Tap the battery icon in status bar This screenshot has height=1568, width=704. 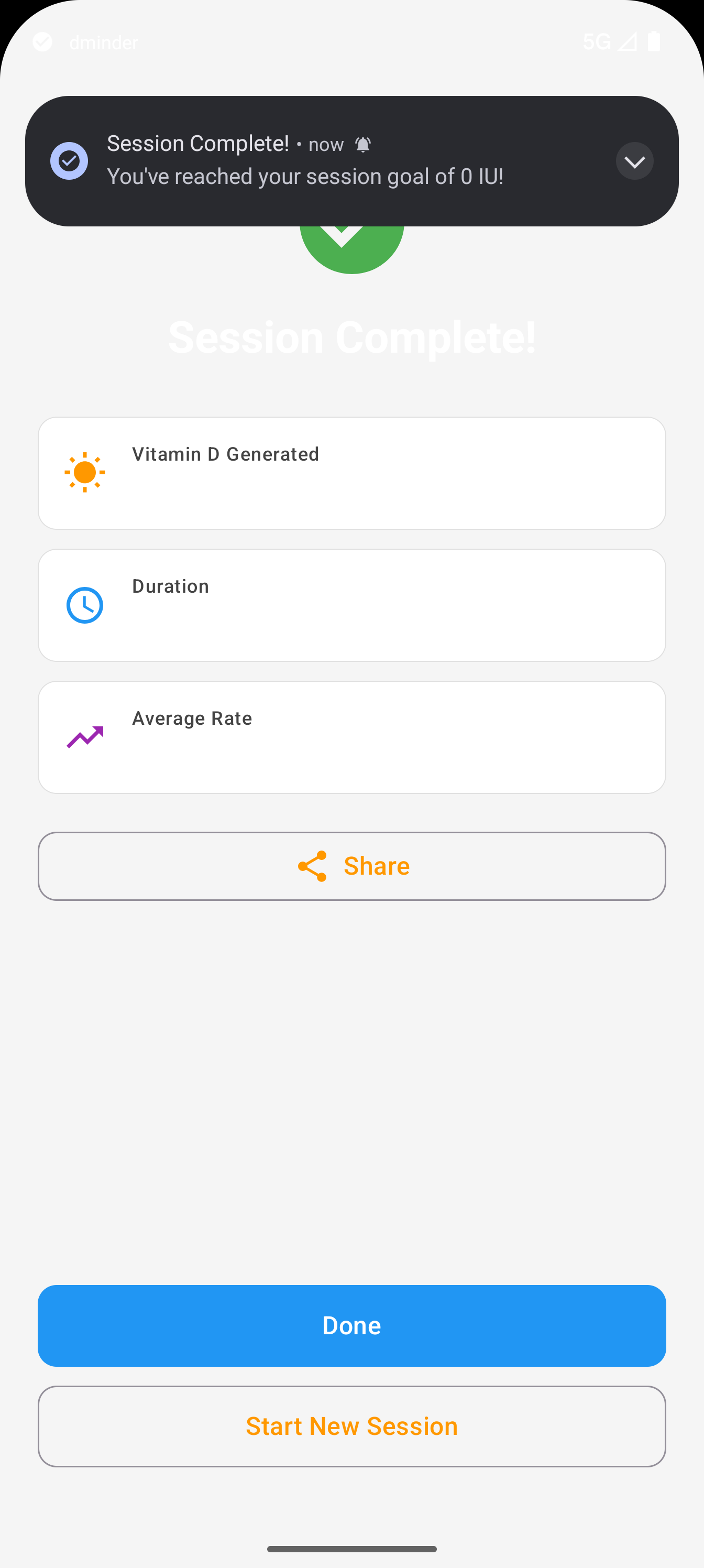[654, 41]
